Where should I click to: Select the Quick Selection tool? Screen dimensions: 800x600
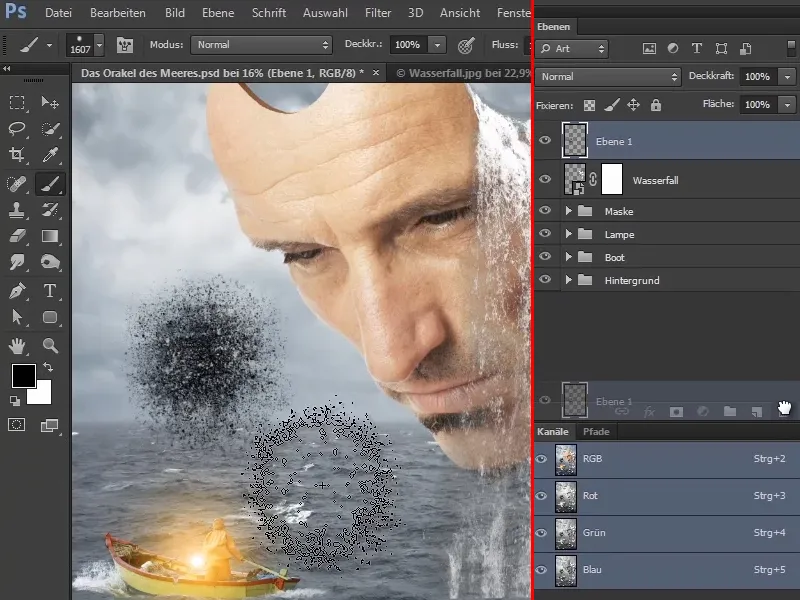pyautogui.click(x=49, y=129)
